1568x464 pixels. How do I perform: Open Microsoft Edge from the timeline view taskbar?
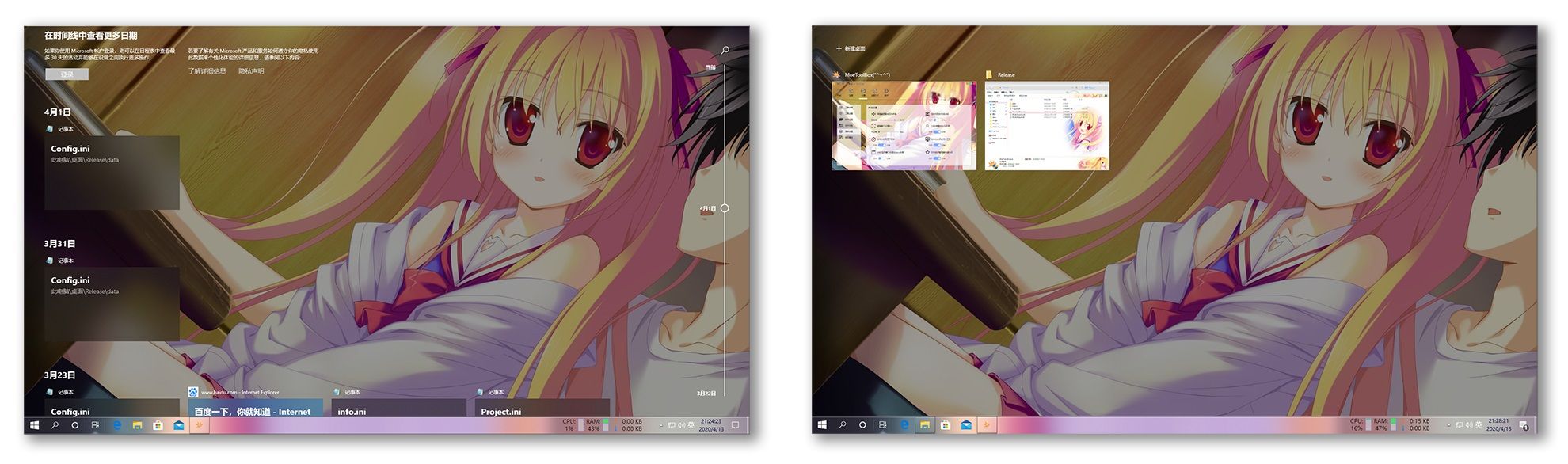[x=116, y=425]
